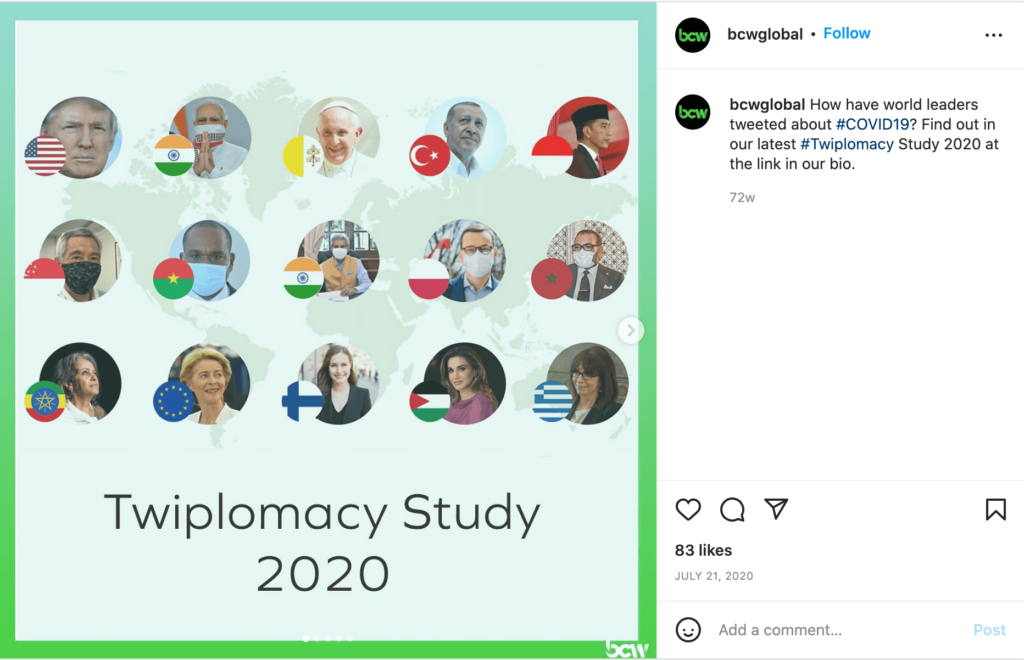Click bcw avatar beside the caption
This screenshot has height=660, width=1024.
pyautogui.click(x=692, y=112)
